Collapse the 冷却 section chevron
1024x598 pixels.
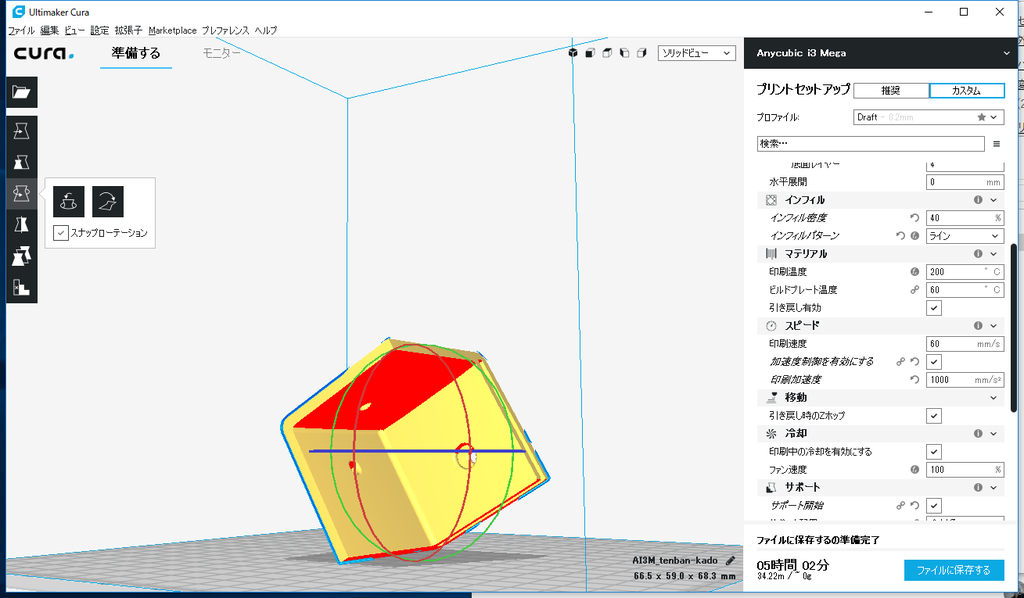point(994,433)
